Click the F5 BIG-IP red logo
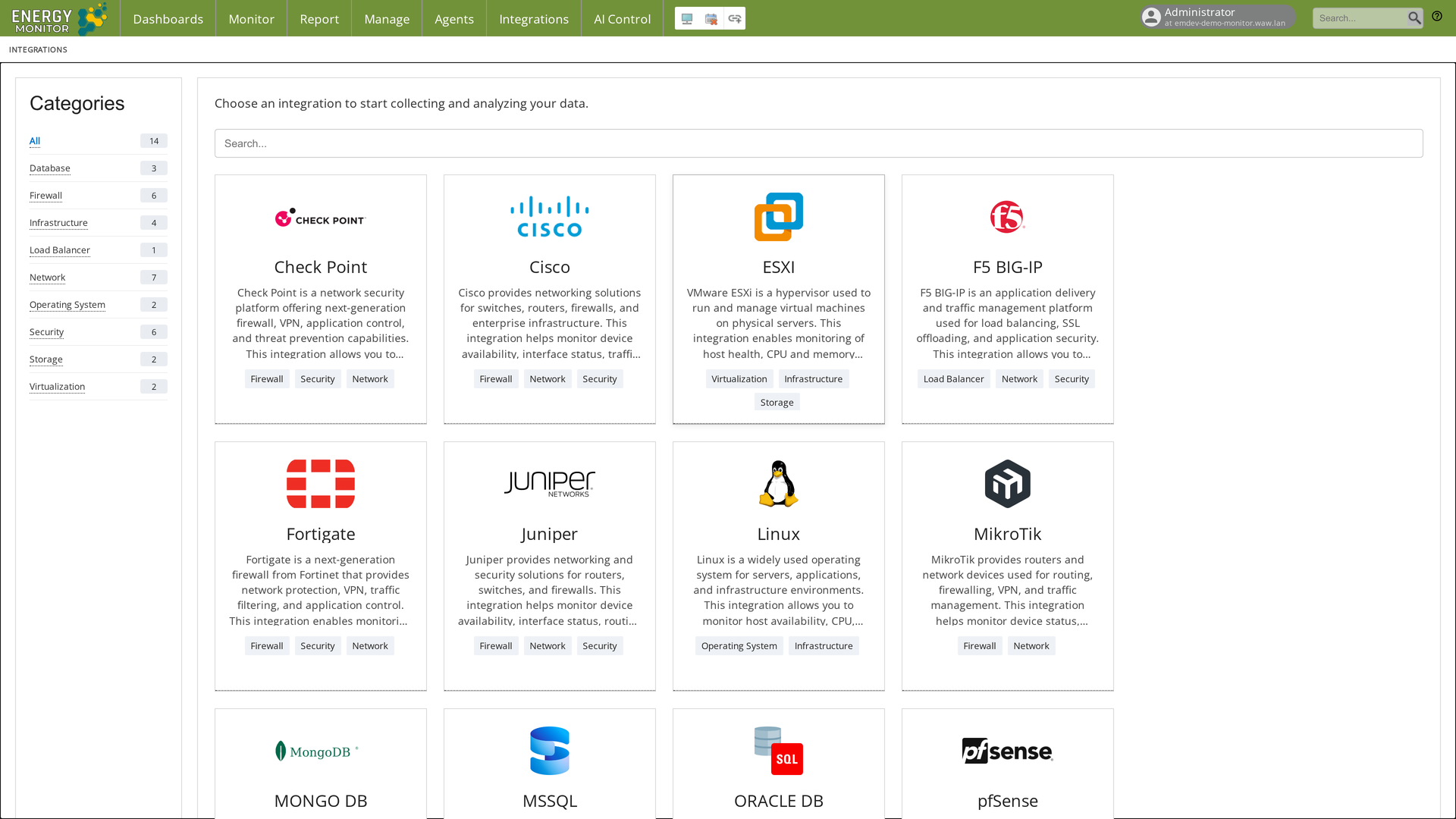The height and width of the screenshot is (819, 1456). click(x=1008, y=217)
